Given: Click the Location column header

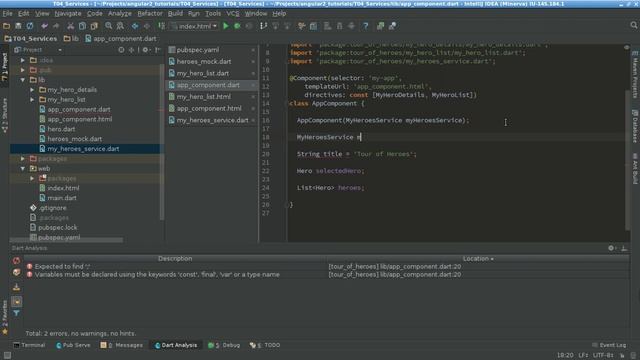Looking at the screenshot, I should pos(478,259).
